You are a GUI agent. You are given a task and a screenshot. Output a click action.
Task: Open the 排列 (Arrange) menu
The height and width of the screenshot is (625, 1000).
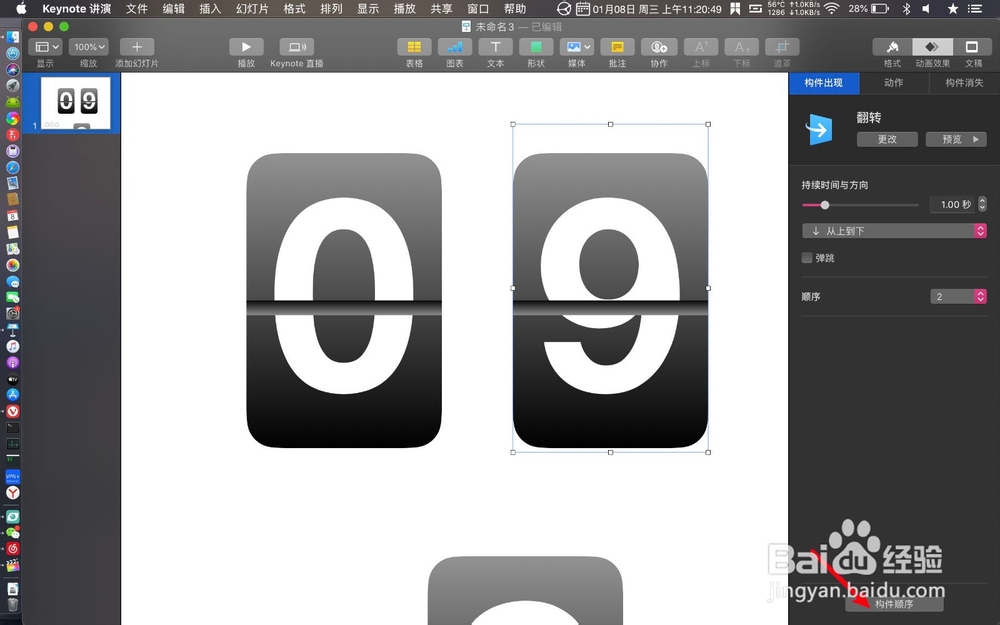[x=331, y=9]
